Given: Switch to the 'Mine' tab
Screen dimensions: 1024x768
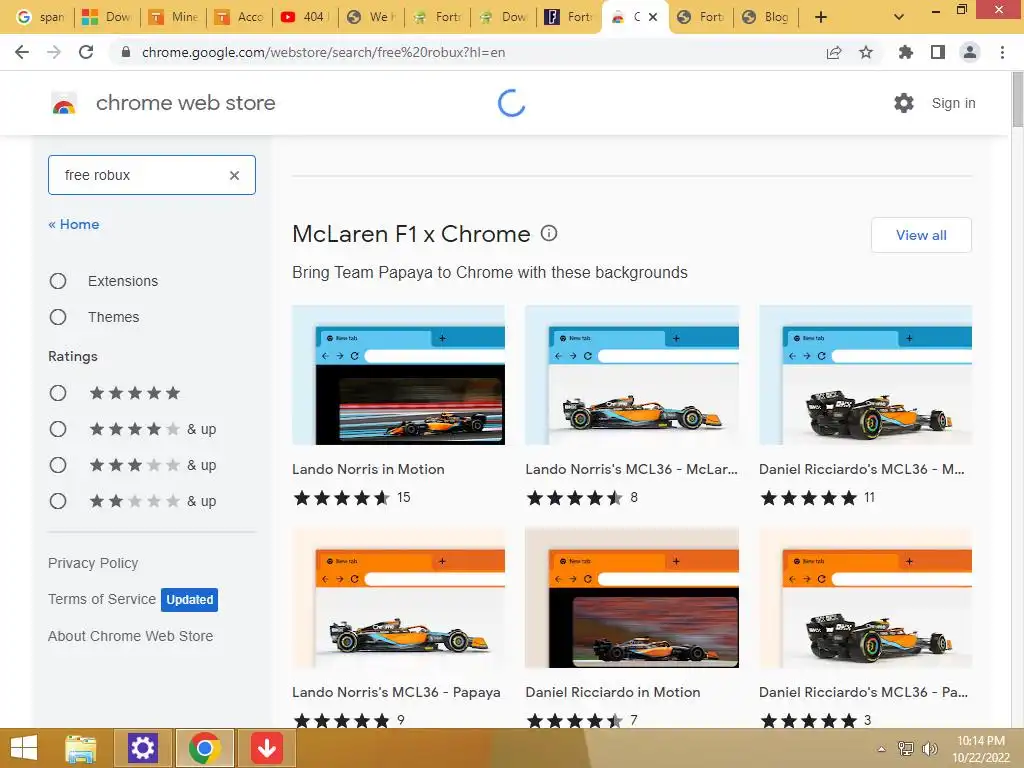Looking at the screenshot, I should coord(173,17).
